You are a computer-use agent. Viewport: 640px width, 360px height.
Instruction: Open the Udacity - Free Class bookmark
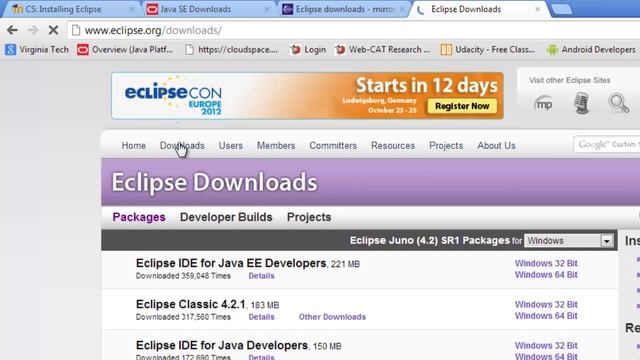click(x=488, y=50)
